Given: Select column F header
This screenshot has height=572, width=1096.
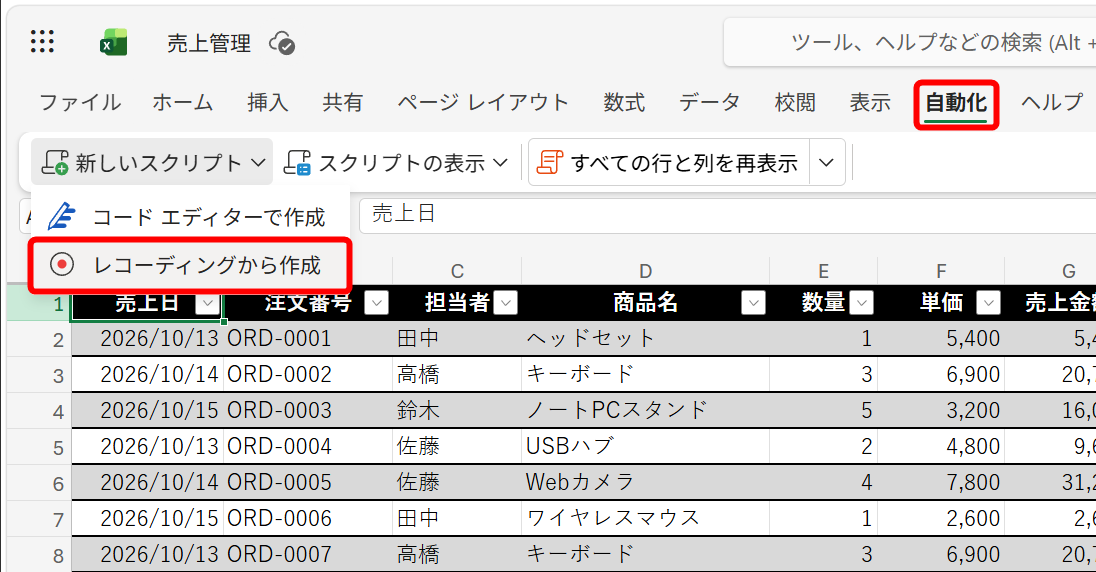Looking at the screenshot, I should (x=941, y=271).
